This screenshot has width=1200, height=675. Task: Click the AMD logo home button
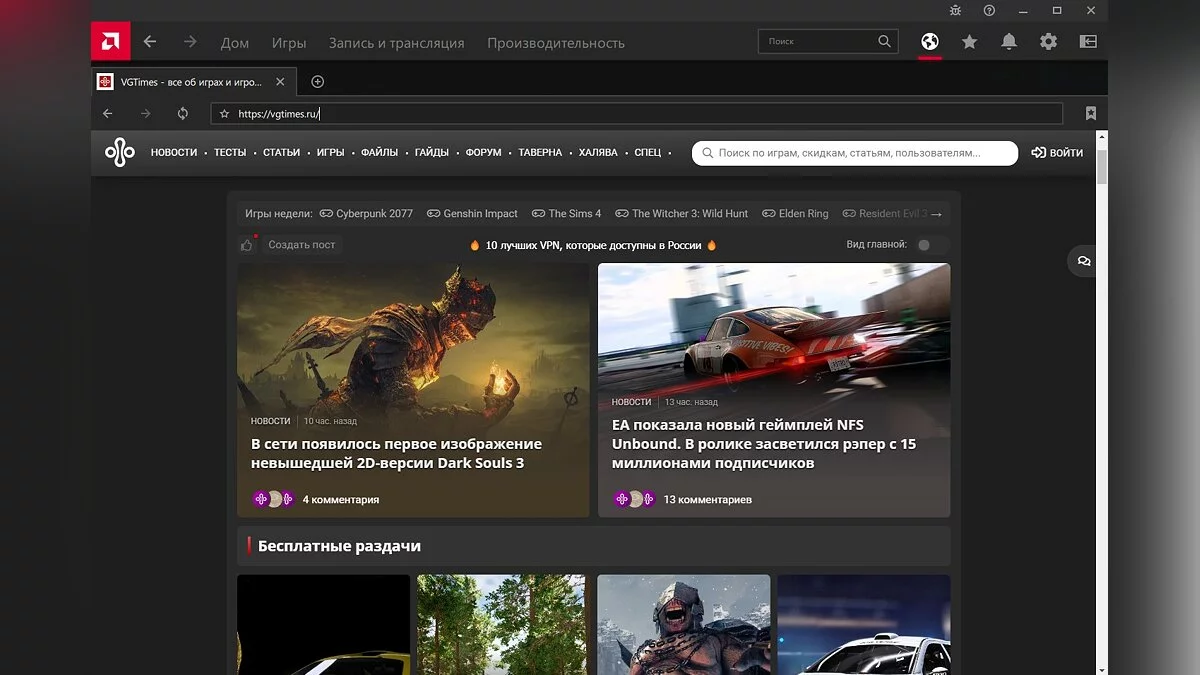click(x=110, y=42)
